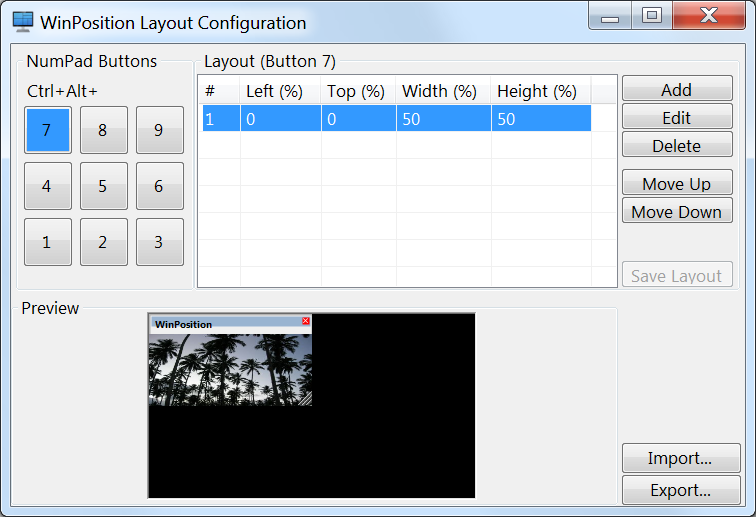Image resolution: width=756 pixels, height=517 pixels.
Task: Click the WinPosition monitor app icon
Action: [23, 22]
